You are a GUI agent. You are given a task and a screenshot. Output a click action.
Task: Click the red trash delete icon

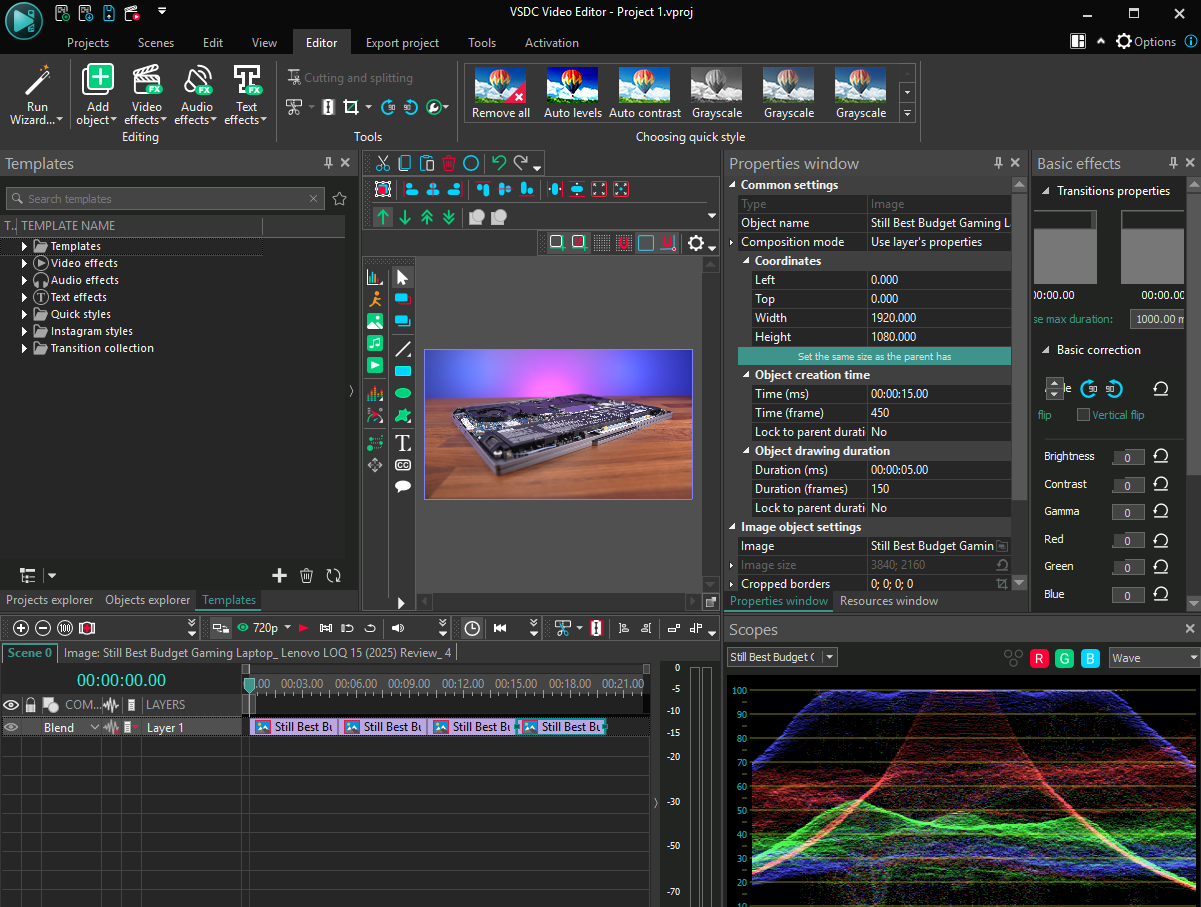click(449, 164)
